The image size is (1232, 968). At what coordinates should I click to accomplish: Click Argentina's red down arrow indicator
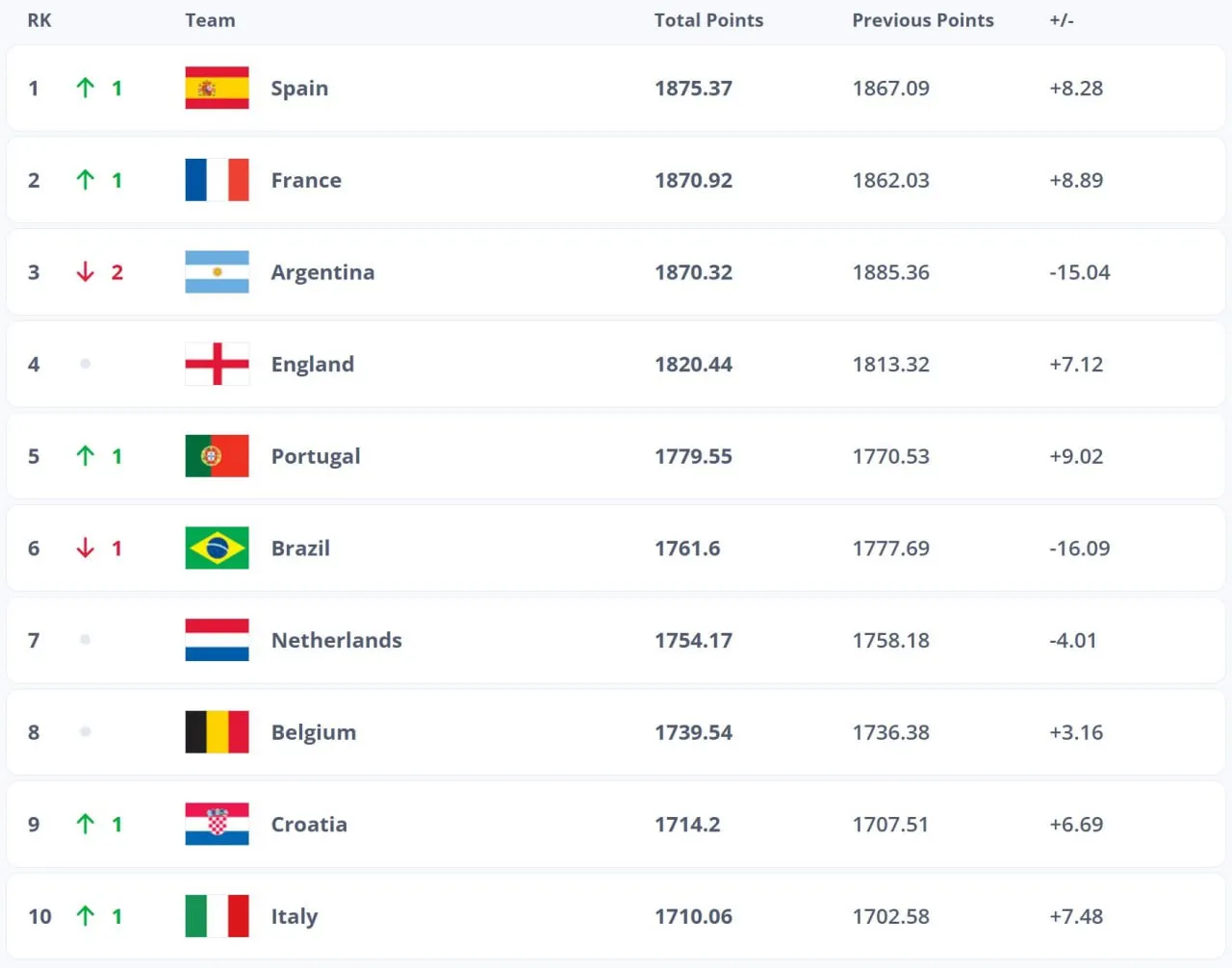[86, 272]
